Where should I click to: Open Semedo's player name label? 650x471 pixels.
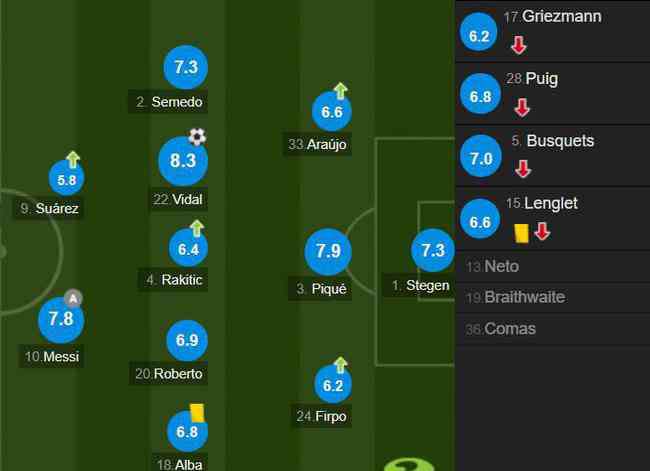pyautogui.click(x=169, y=102)
